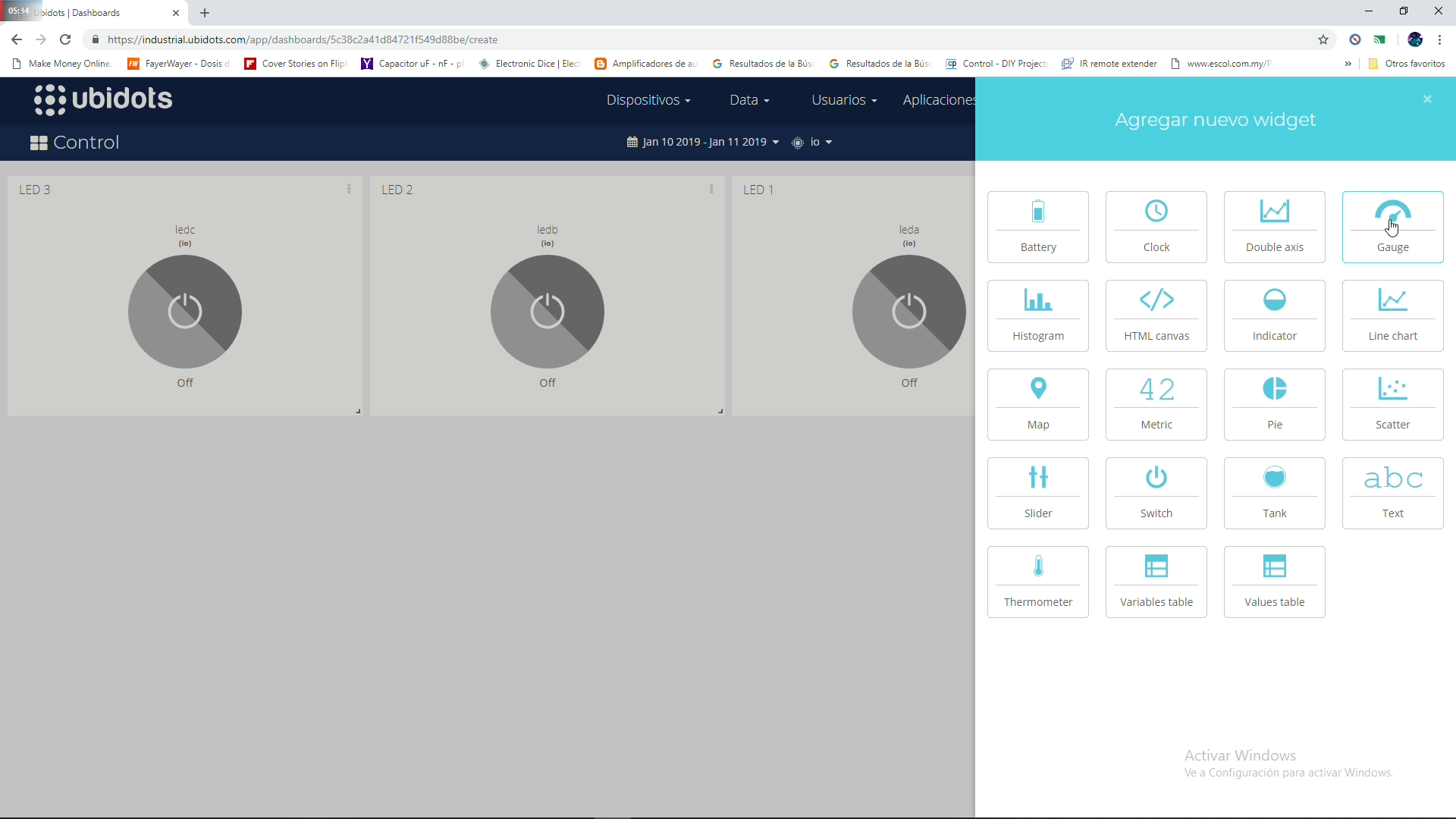Select the Thermometer widget
This screenshot has width=1456, height=819.
[x=1038, y=581]
